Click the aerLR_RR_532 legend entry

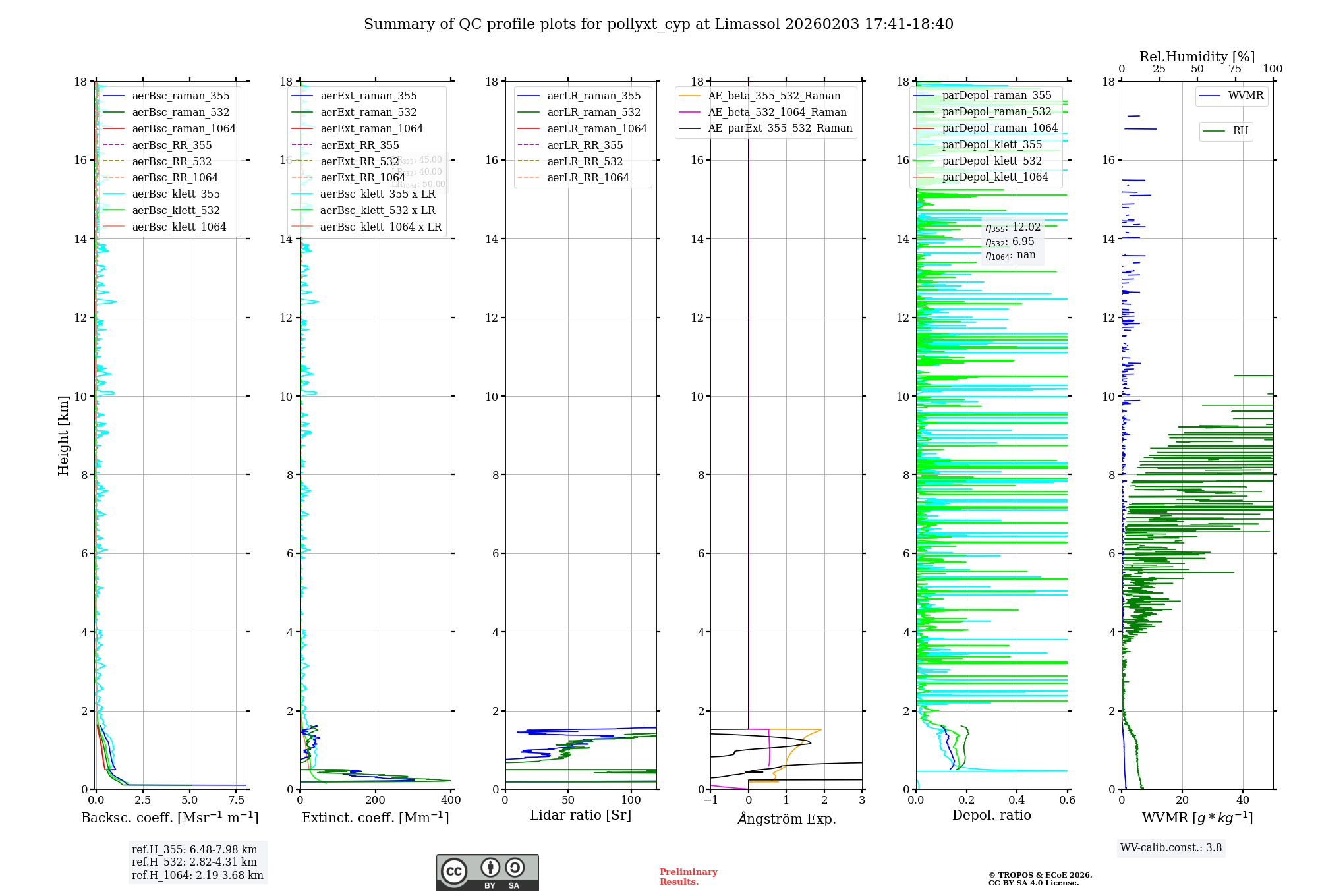(x=584, y=161)
